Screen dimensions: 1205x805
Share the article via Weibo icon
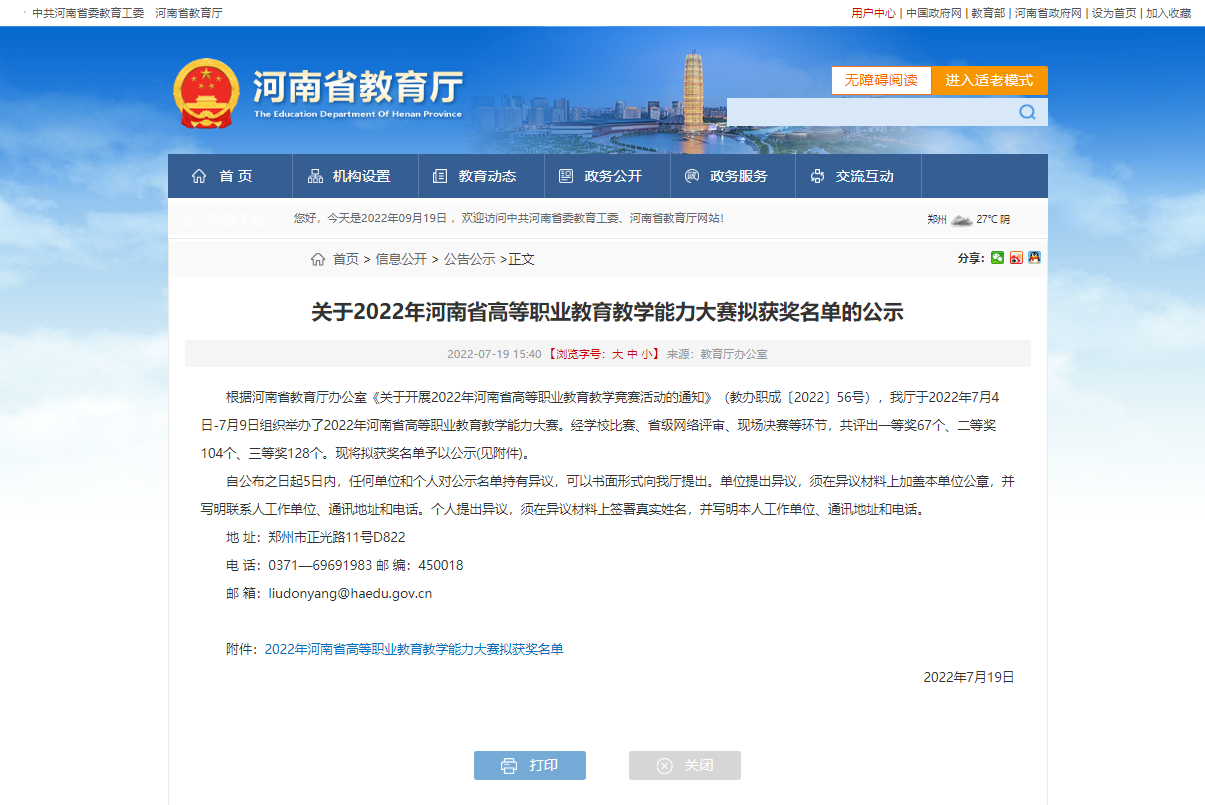tap(1016, 258)
